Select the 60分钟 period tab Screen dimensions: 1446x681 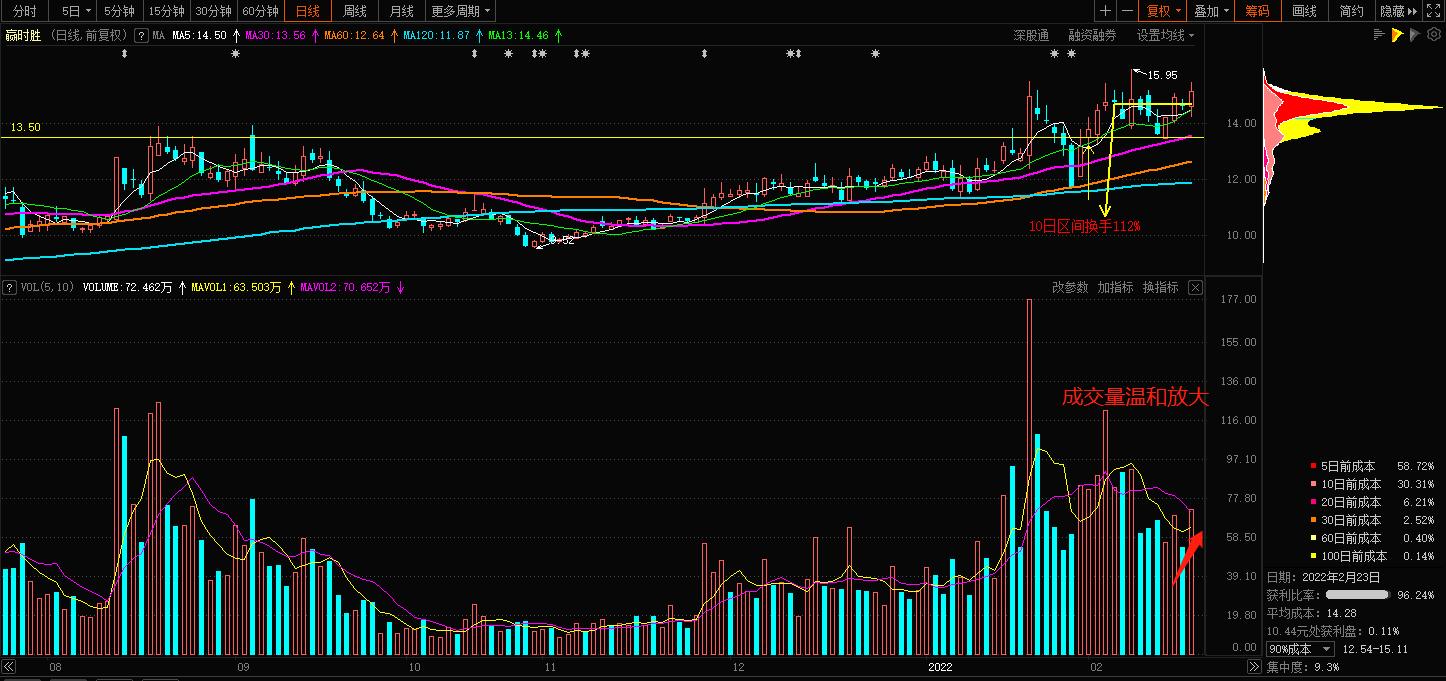(x=260, y=11)
